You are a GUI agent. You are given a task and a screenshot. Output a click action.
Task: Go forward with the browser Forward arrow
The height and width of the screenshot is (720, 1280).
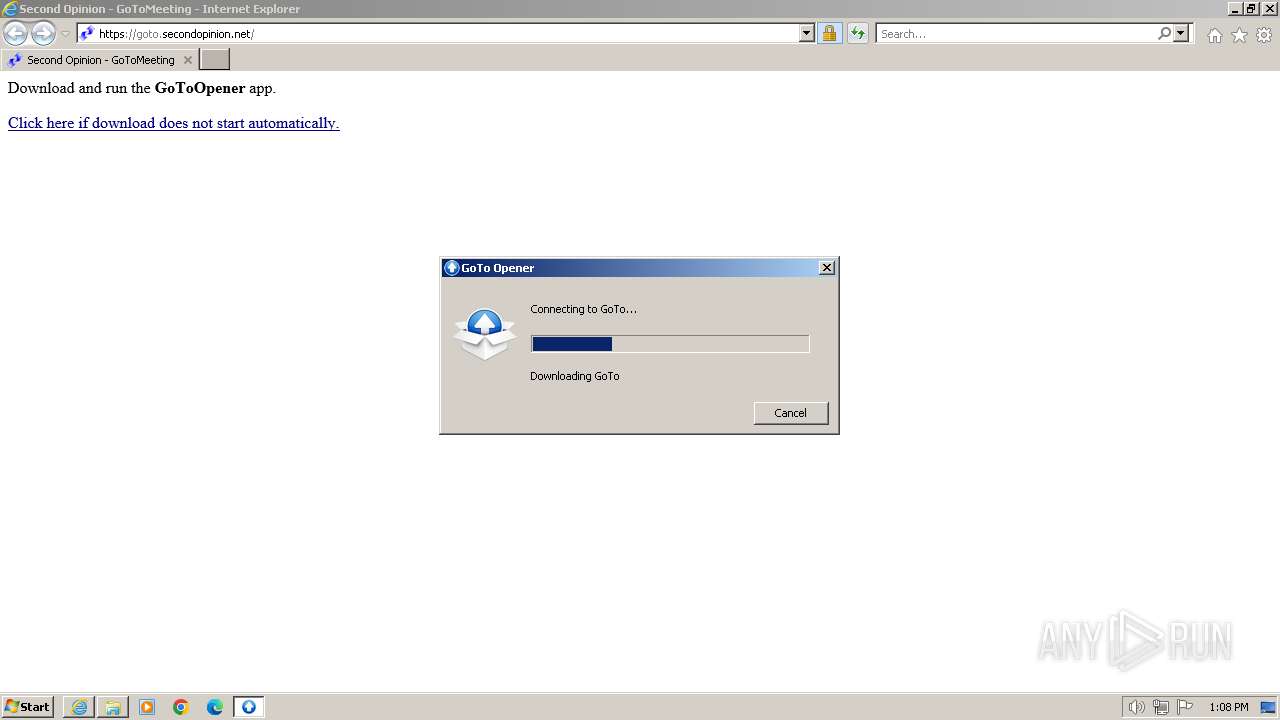tap(43, 34)
